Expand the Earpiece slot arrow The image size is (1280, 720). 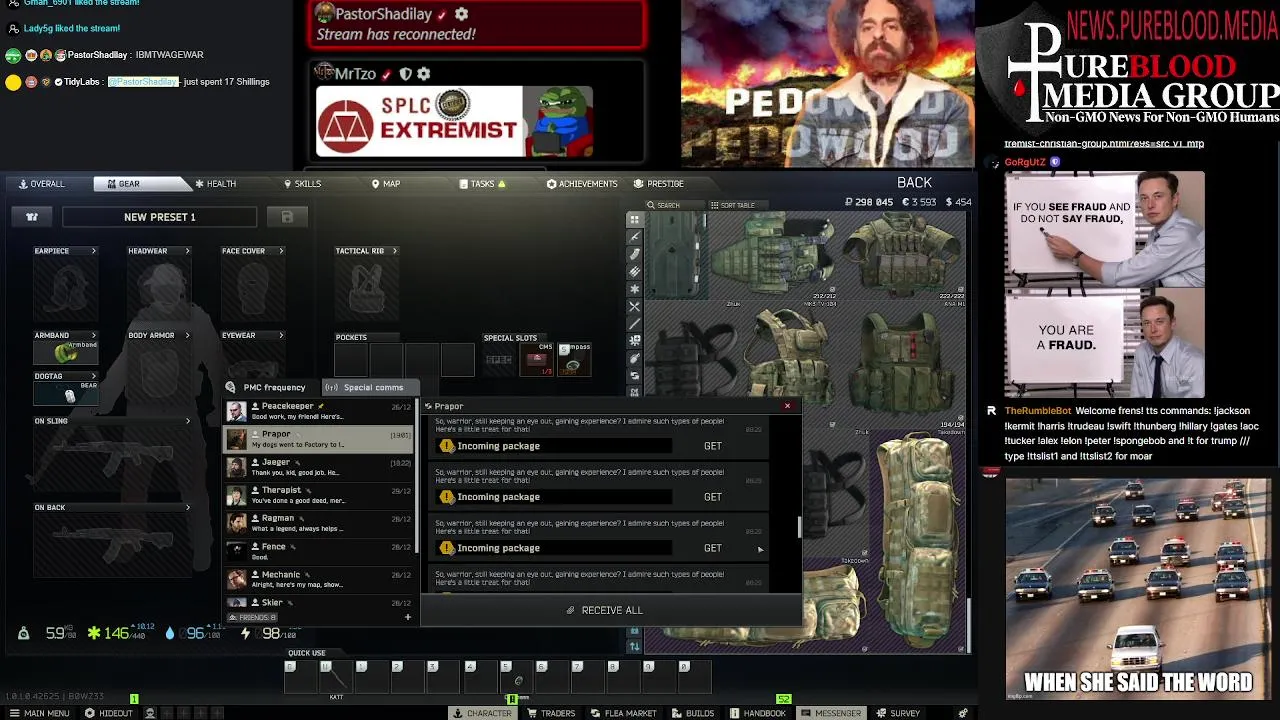point(93,251)
